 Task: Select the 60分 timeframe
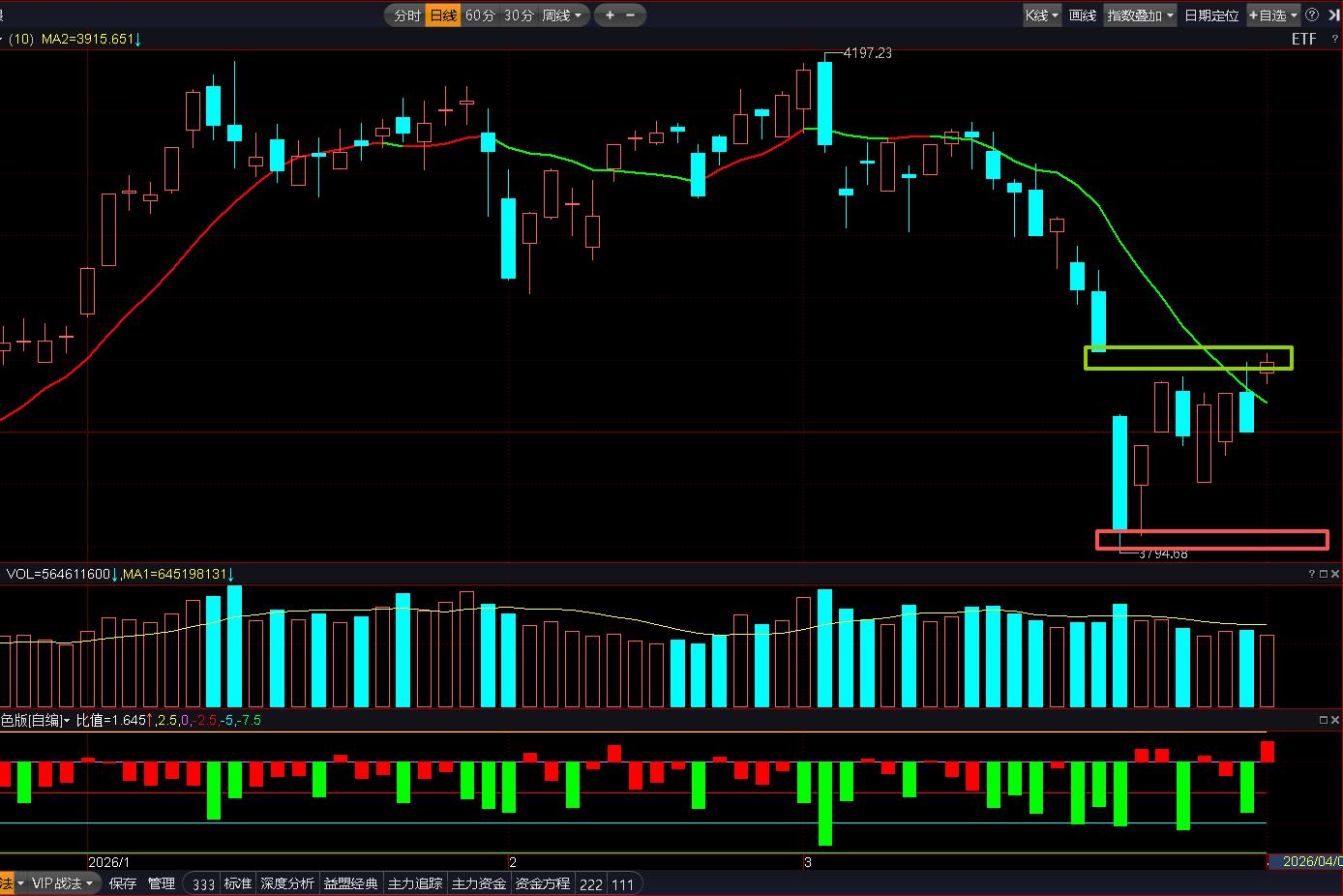point(480,15)
